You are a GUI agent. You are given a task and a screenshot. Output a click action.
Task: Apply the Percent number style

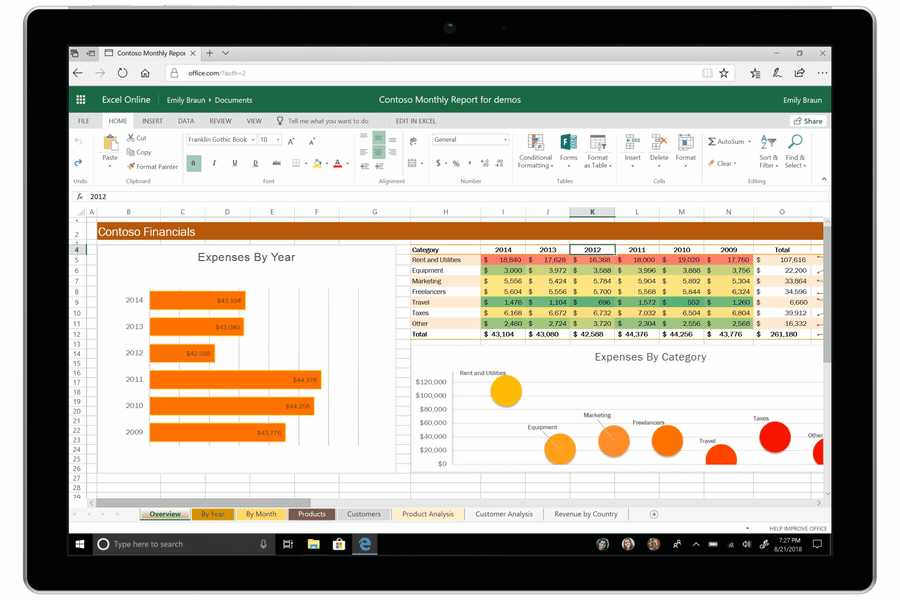(455, 164)
